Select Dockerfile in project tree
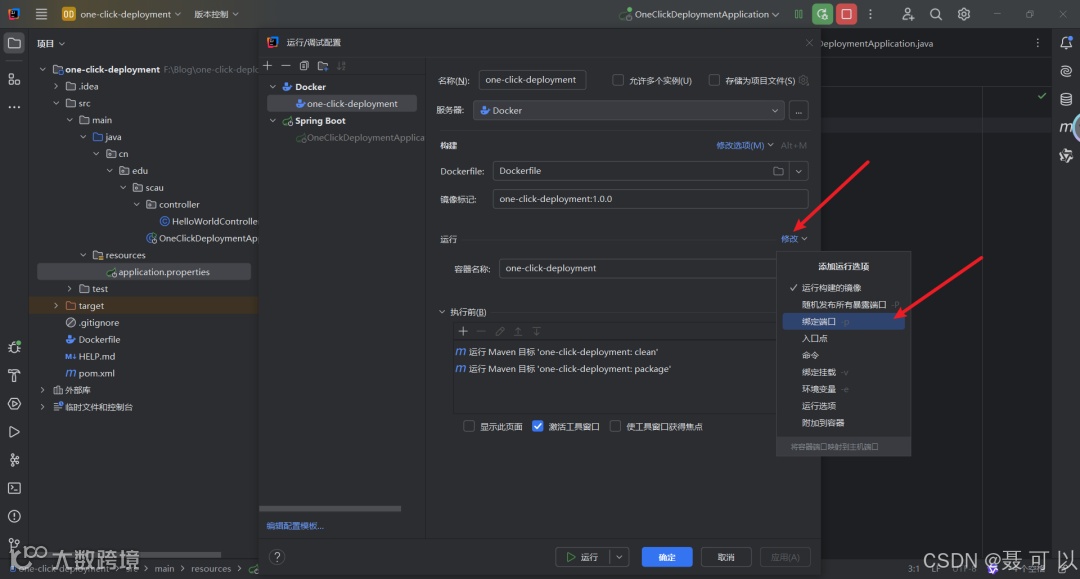The width and height of the screenshot is (1080, 579). pyautogui.click(x=99, y=339)
